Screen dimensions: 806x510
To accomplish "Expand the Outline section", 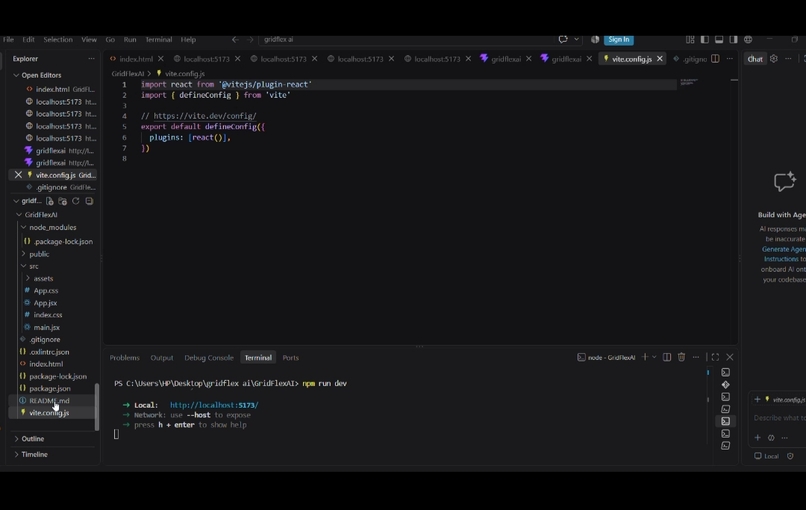I will tap(16, 439).
